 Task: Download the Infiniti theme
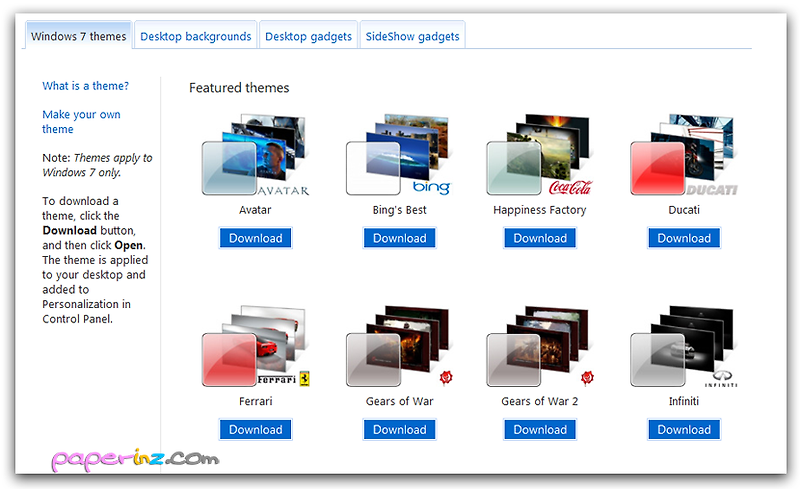click(x=684, y=429)
